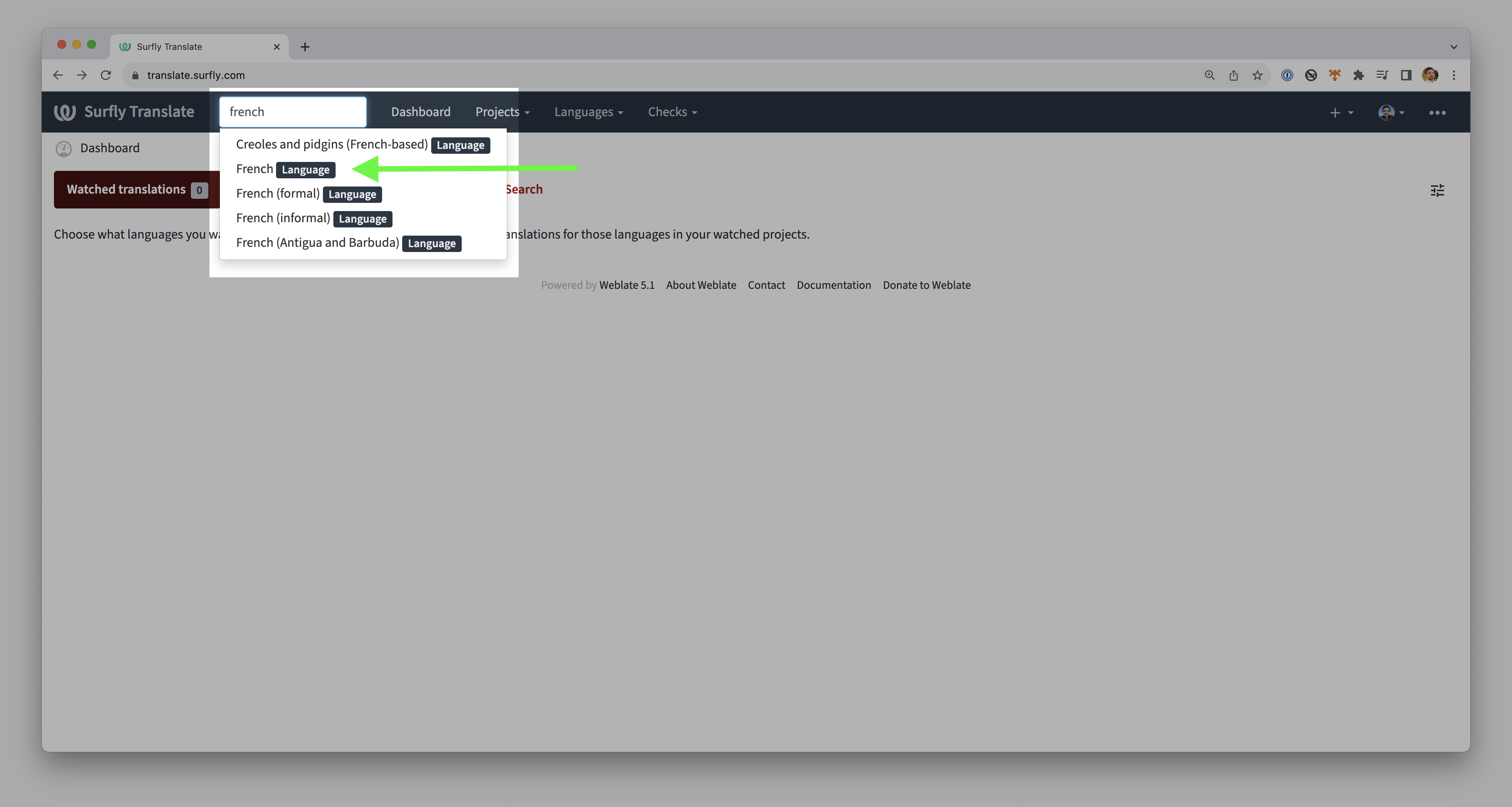The image size is (1512, 807).
Task: Go to the Dashboard navigation link
Action: click(x=420, y=112)
